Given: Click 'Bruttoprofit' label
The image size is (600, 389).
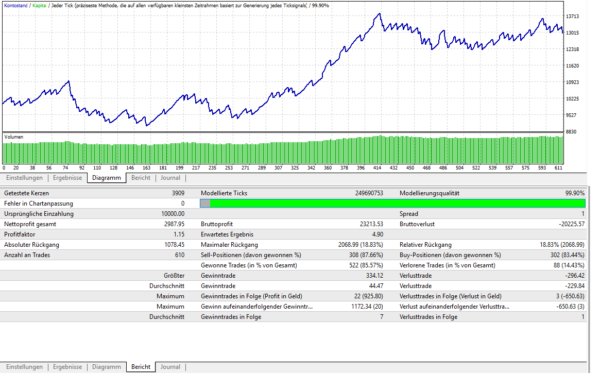Looking at the screenshot, I should (217, 224).
